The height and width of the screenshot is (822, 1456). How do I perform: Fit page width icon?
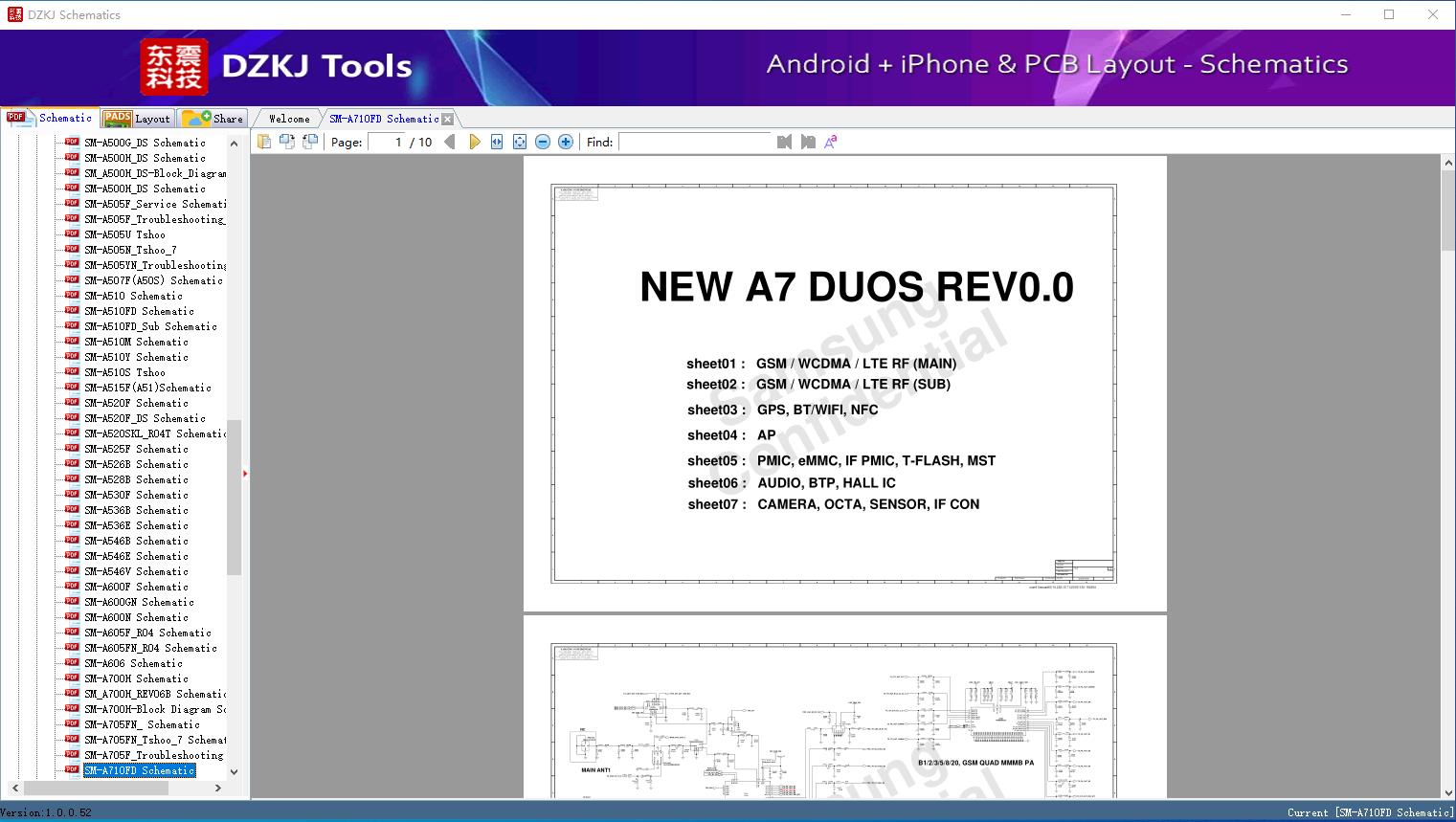point(497,142)
